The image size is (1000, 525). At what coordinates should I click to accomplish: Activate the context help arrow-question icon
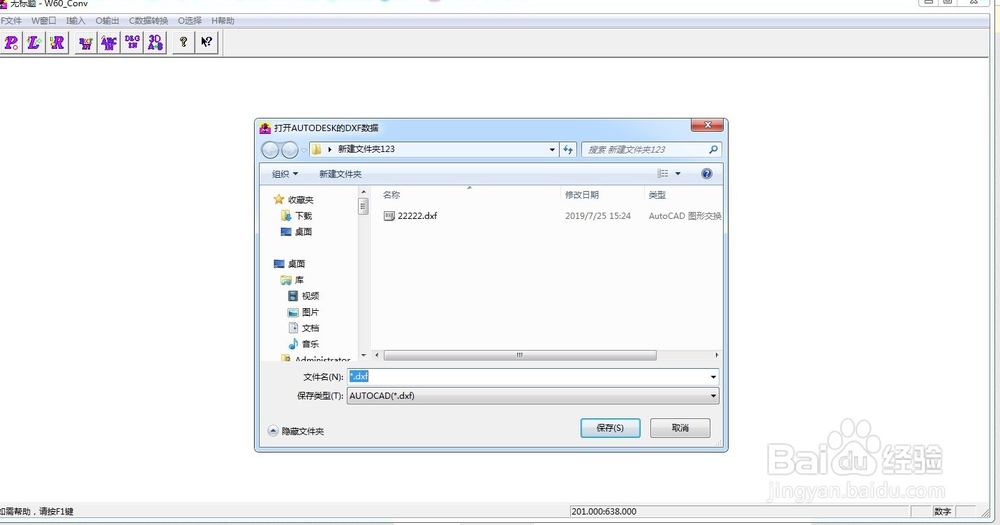click(x=207, y=43)
